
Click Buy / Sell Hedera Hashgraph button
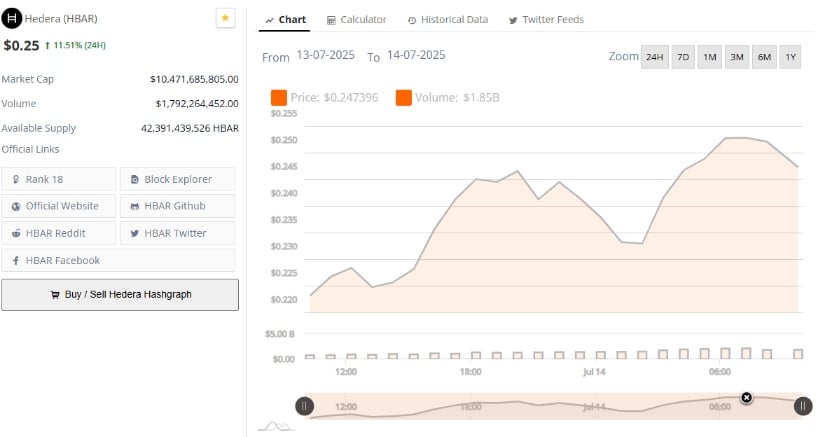120,294
